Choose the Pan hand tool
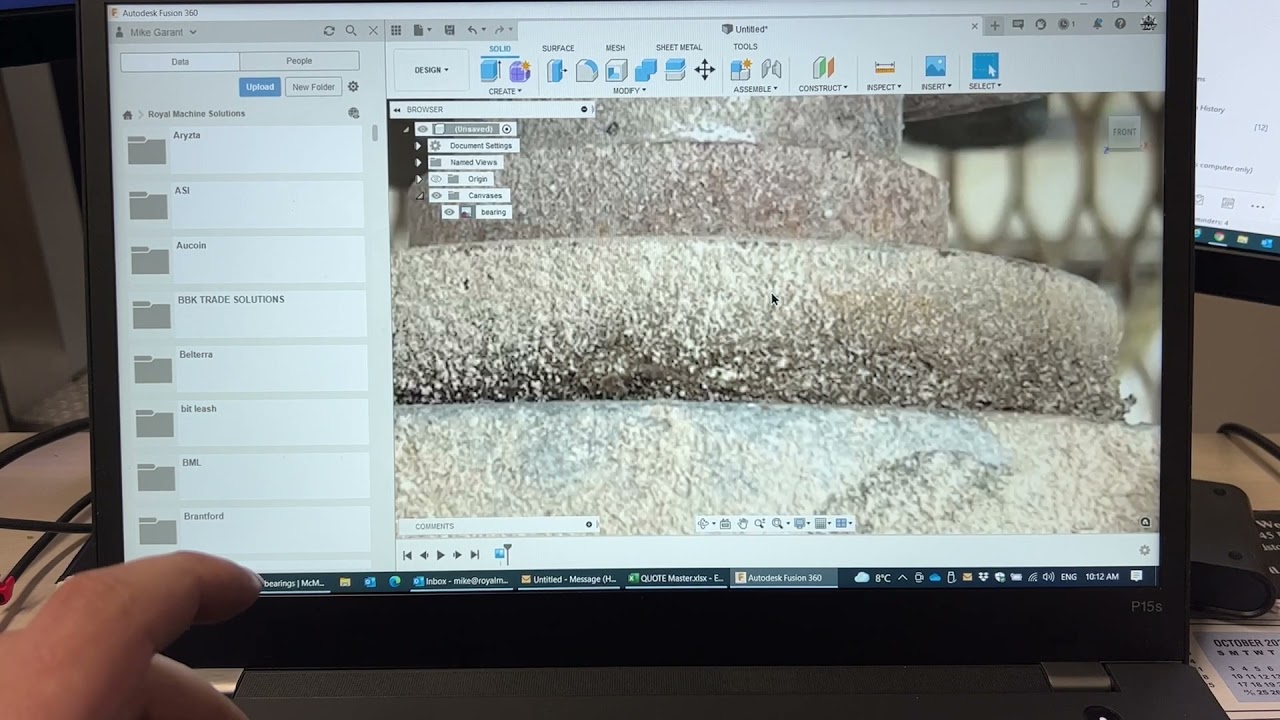Screen dimensions: 1280x720 (x=743, y=524)
